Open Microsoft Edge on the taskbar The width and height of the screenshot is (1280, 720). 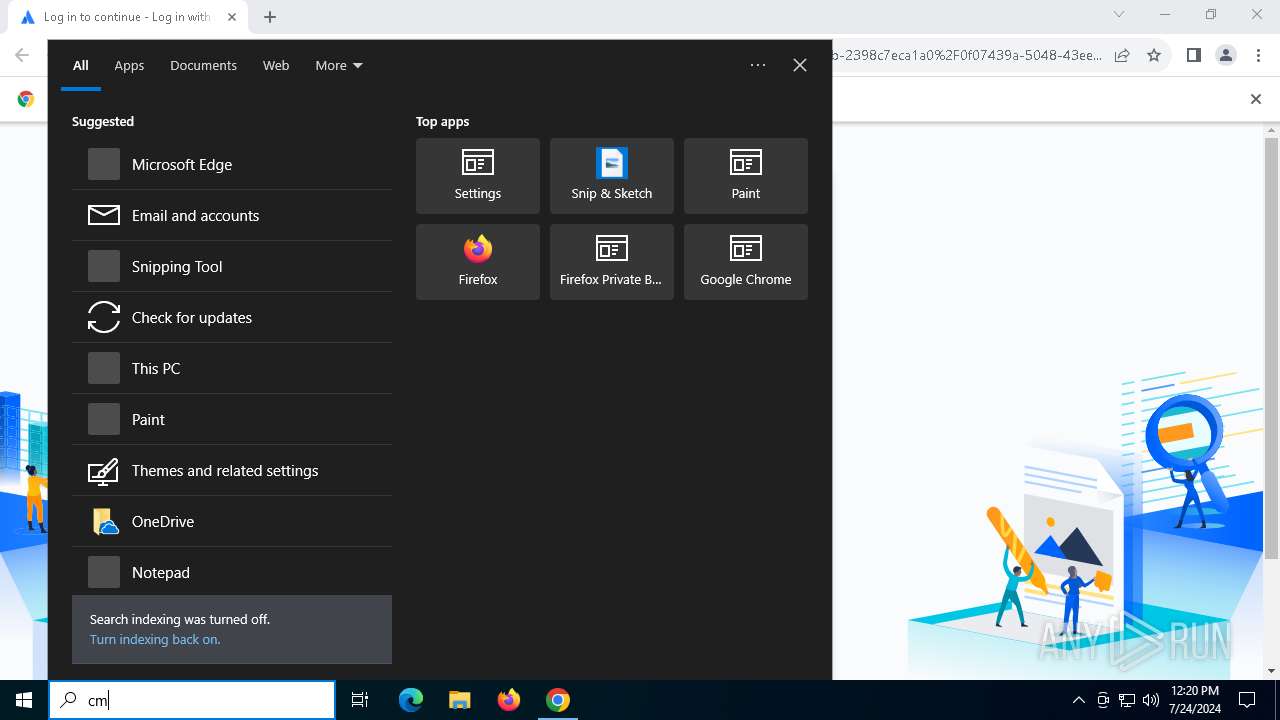coord(411,700)
